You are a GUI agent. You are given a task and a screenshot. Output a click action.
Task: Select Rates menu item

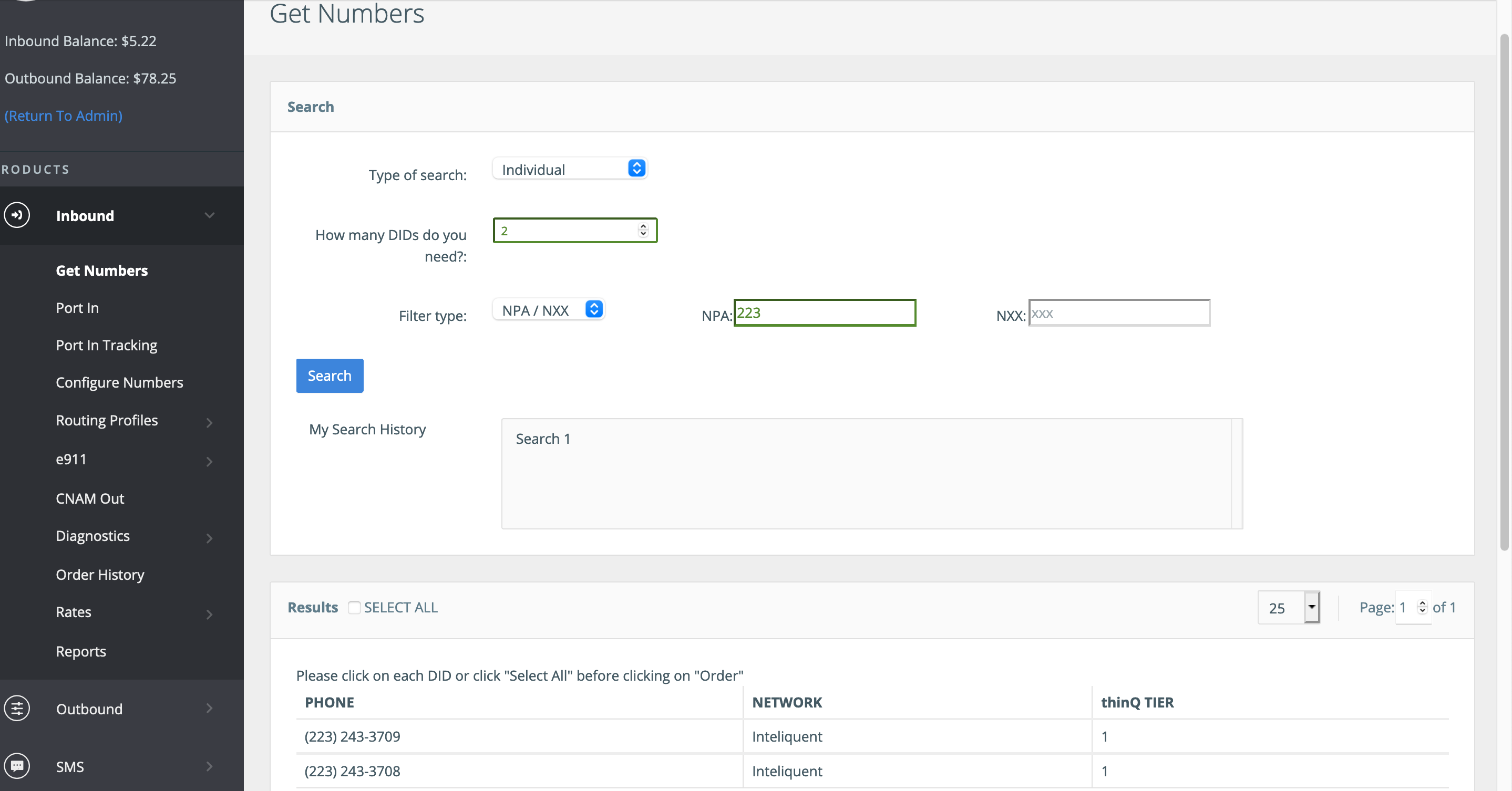coord(74,612)
